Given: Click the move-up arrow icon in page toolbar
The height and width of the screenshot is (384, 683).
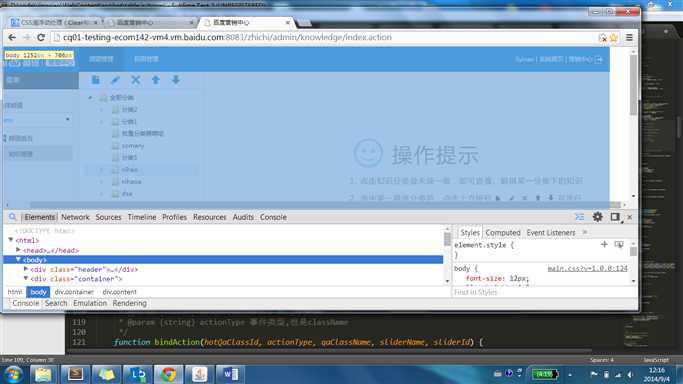Looking at the screenshot, I should click(x=156, y=80).
